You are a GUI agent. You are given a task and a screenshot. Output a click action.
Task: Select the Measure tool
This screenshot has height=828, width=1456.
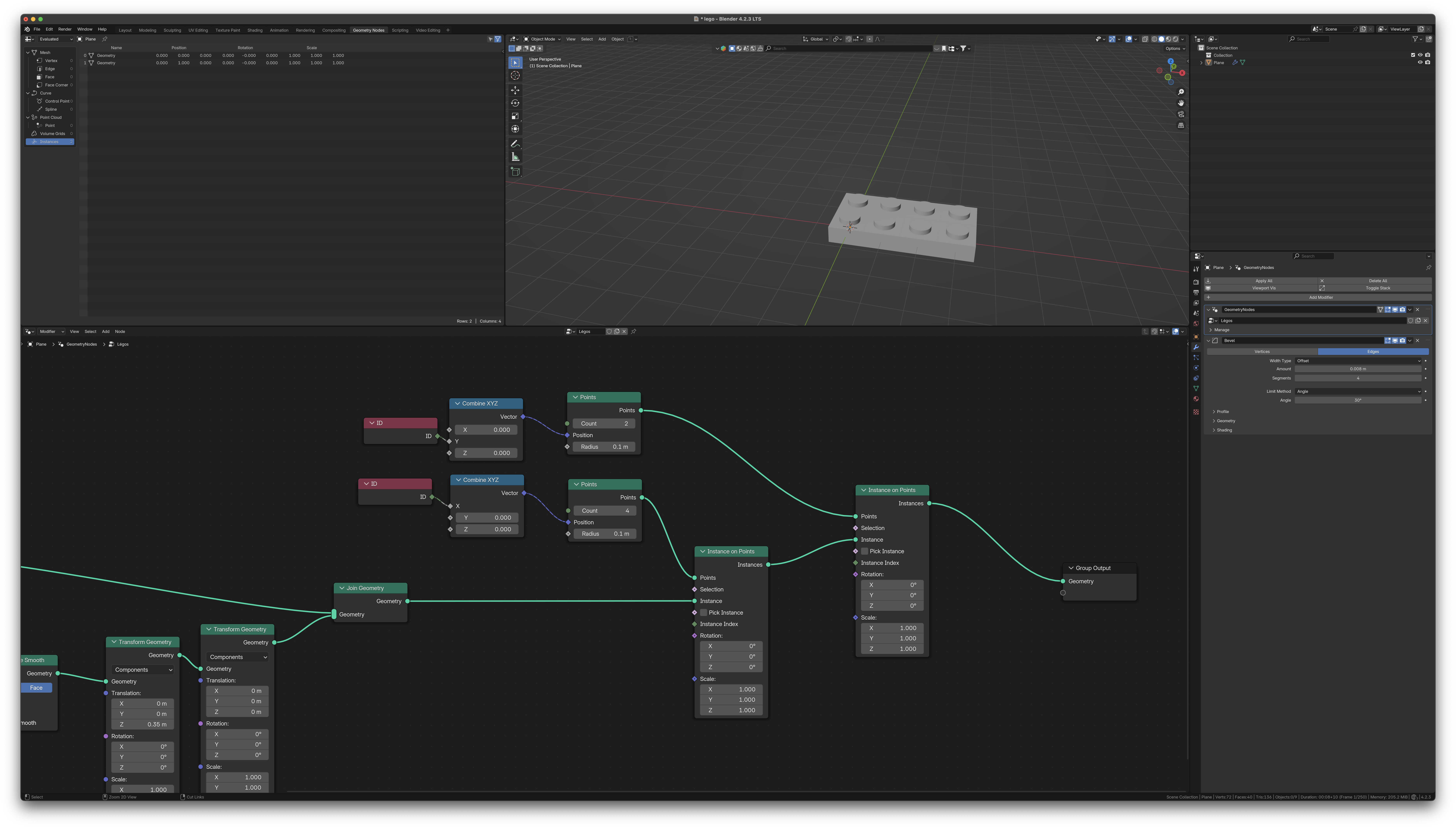pyautogui.click(x=515, y=157)
